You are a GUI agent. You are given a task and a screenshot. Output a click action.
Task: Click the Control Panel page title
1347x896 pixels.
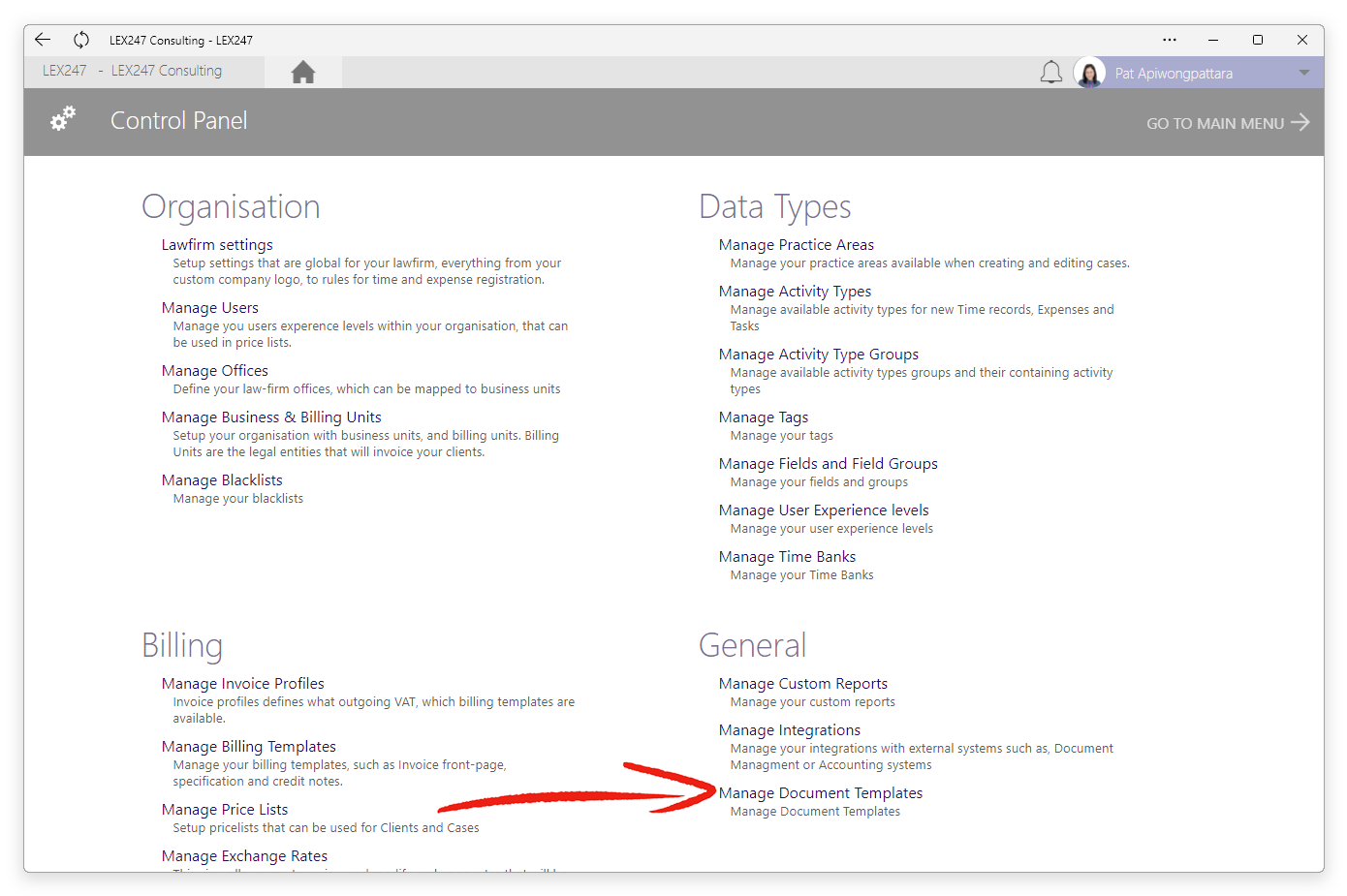click(x=179, y=120)
